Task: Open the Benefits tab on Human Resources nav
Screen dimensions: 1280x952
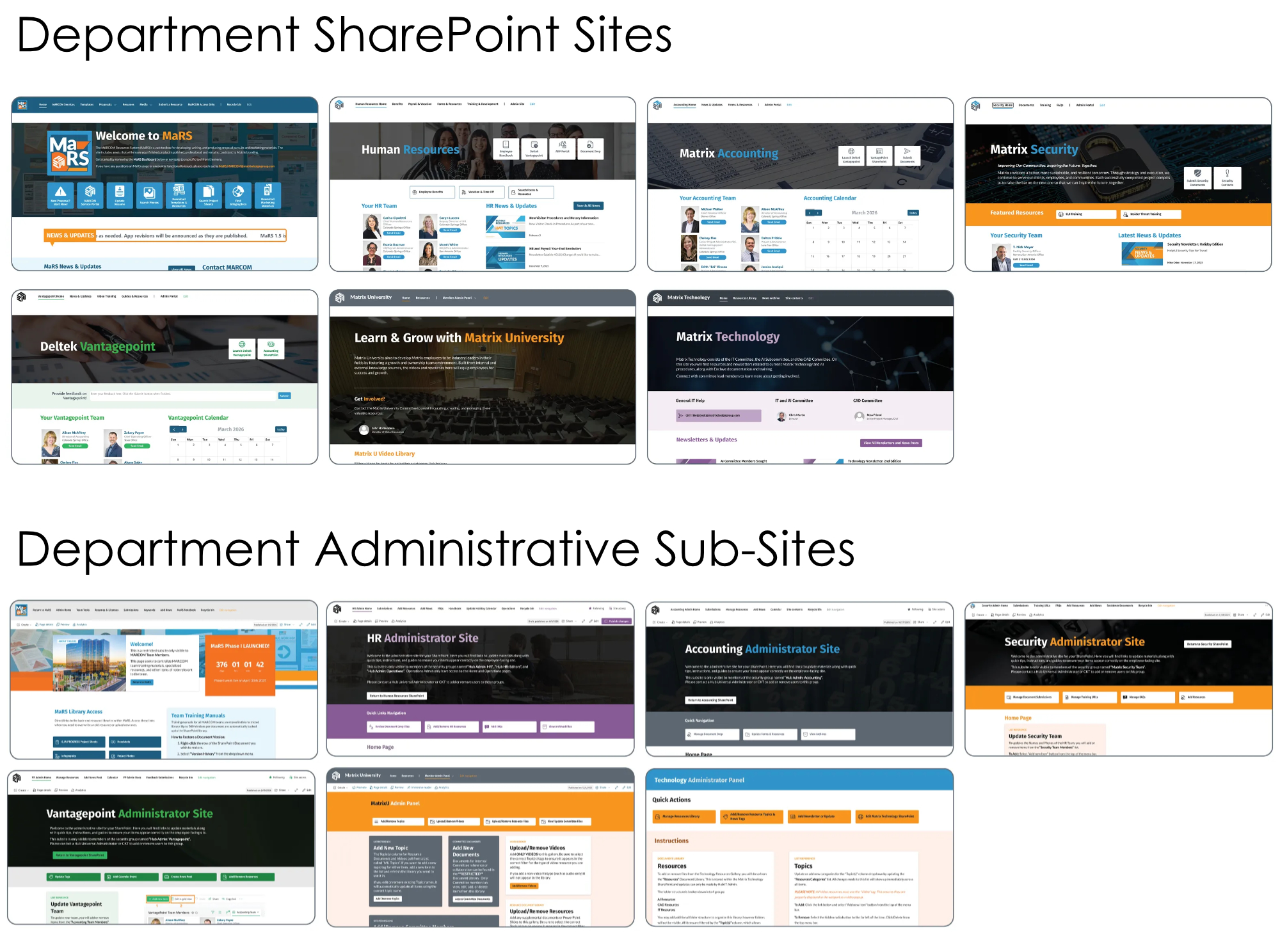Action: 397,104
